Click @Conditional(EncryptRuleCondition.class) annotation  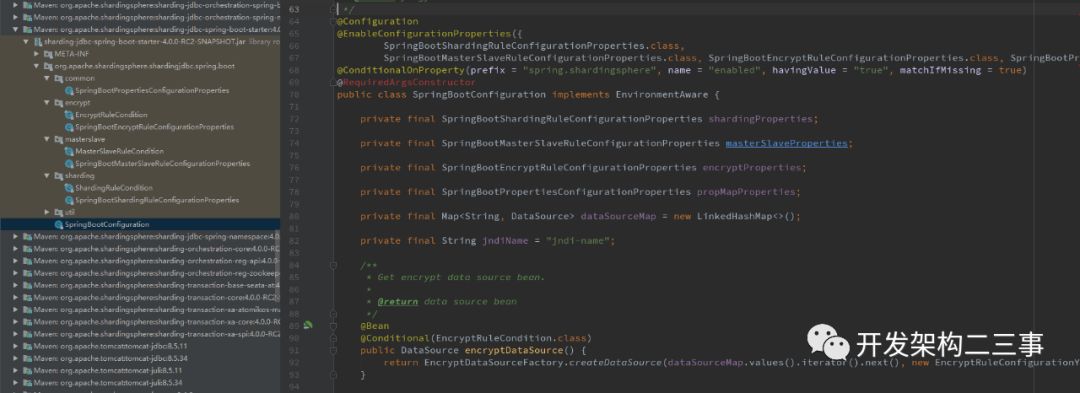click(475, 338)
